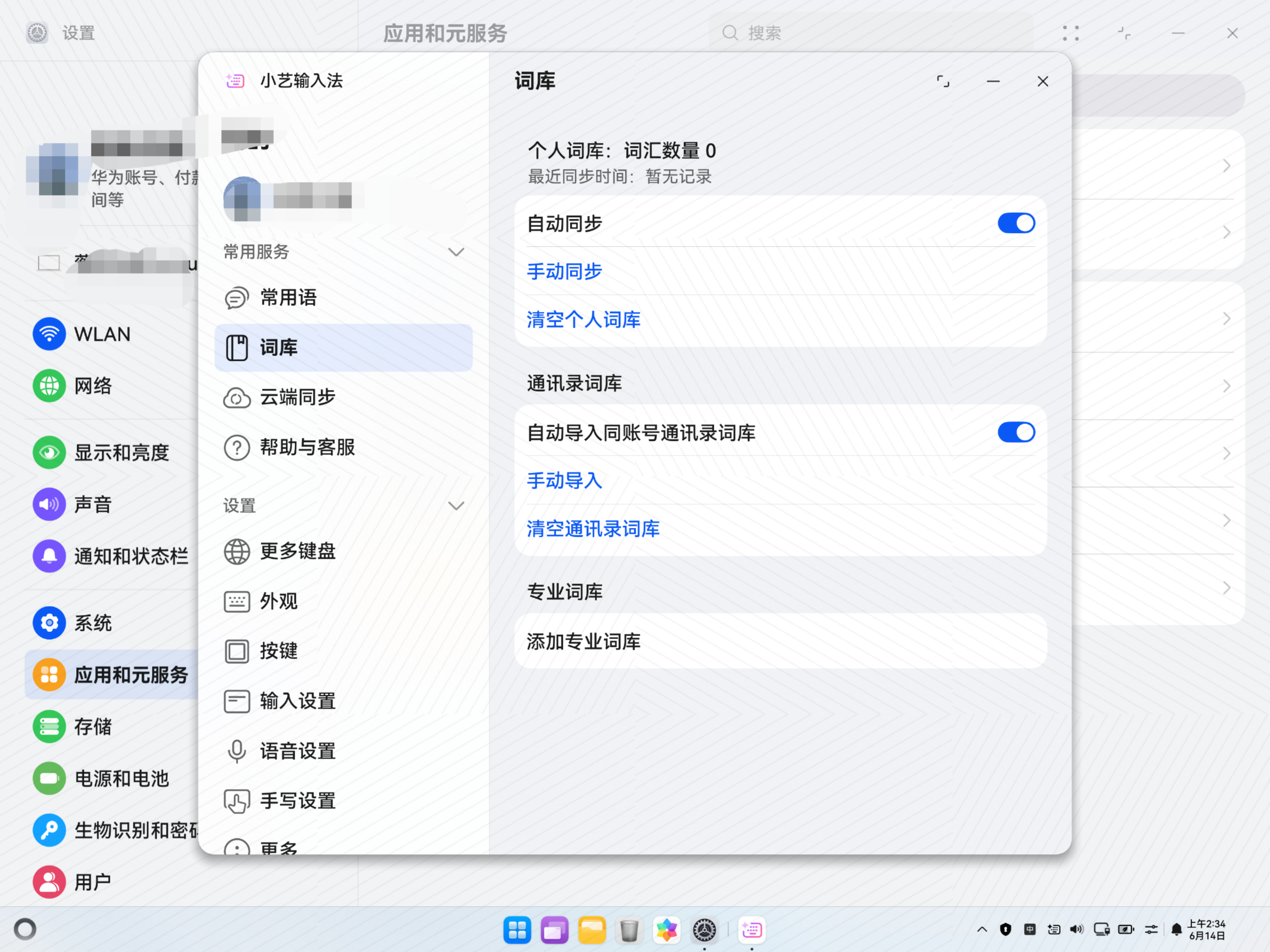This screenshot has width=1270, height=952.
Task: Collapse the 常用服务 section
Action: pos(456,252)
